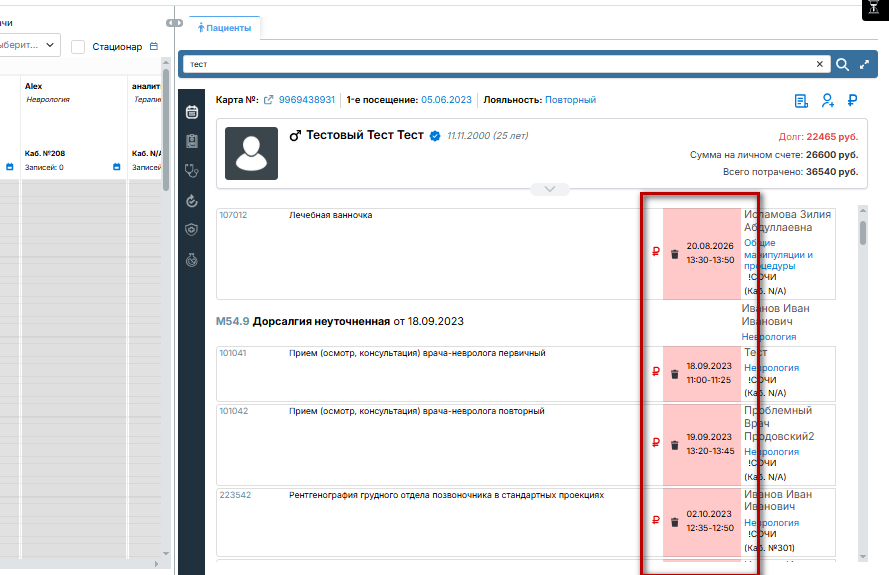Switch to the Пациенты tab
889x575 pixels.
(225, 28)
